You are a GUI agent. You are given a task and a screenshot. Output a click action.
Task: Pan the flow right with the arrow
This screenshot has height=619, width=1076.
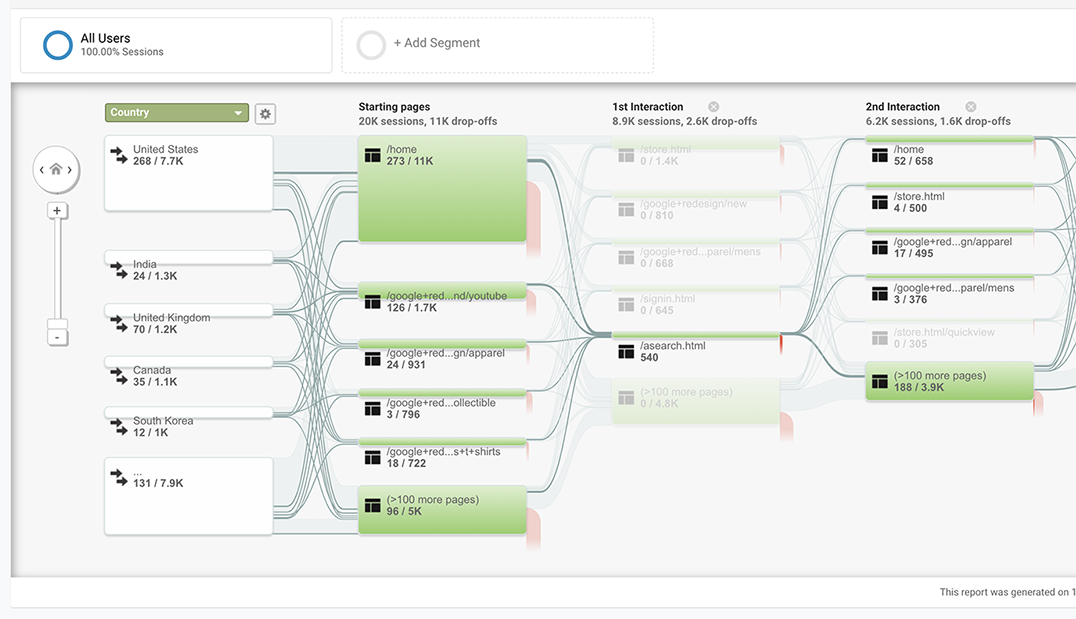pyautogui.click(x=69, y=170)
